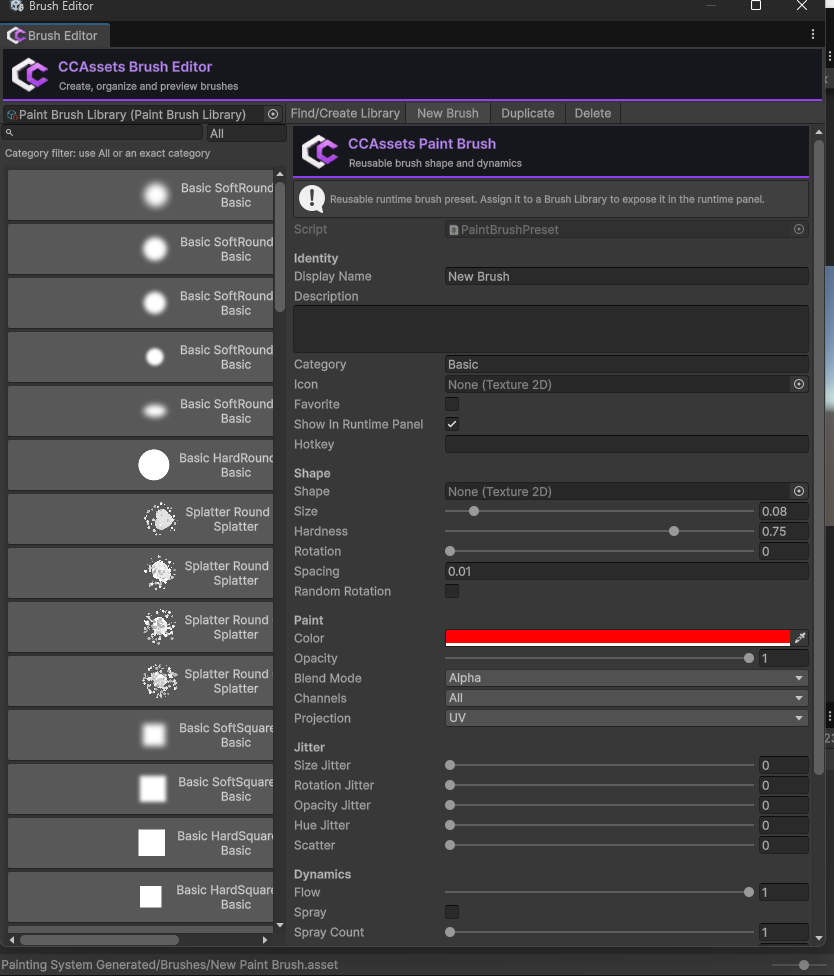
Task: Select first Basic SoftSquare brush thumbnail
Action: (154, 734)
